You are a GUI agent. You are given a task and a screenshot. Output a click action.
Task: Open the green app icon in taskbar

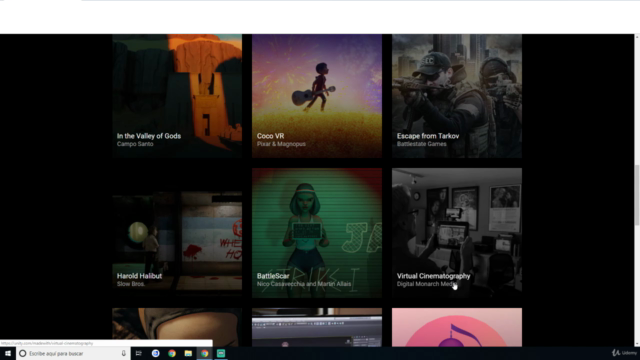(x=221, y=353)
